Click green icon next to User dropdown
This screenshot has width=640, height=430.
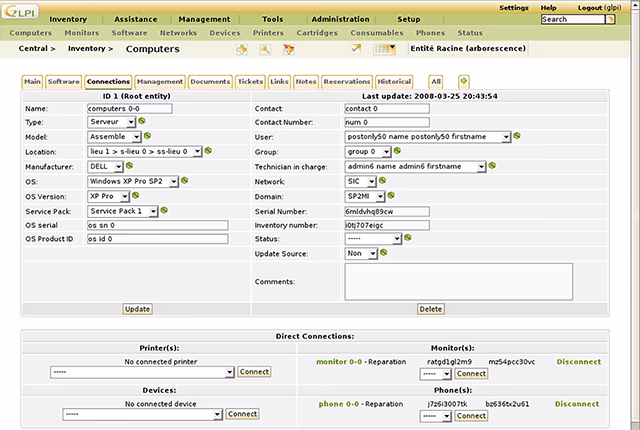(x=517, y=135)
